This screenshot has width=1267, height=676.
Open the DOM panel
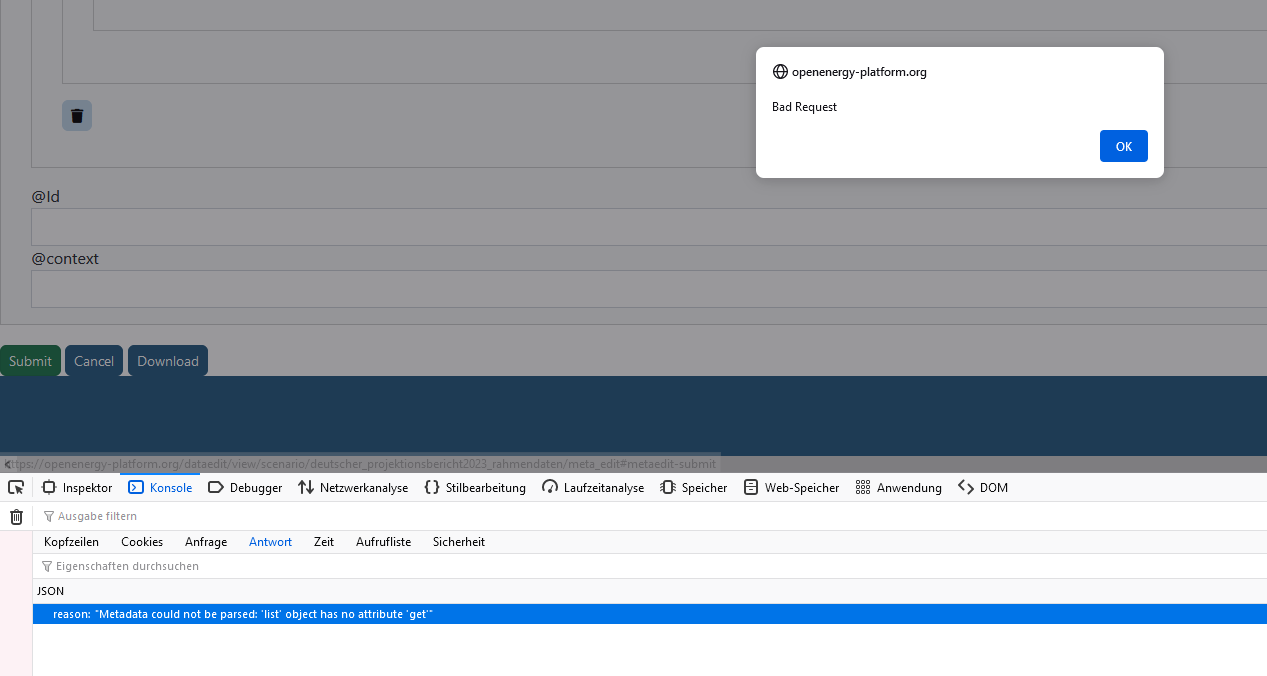click(x=983, y=487)
